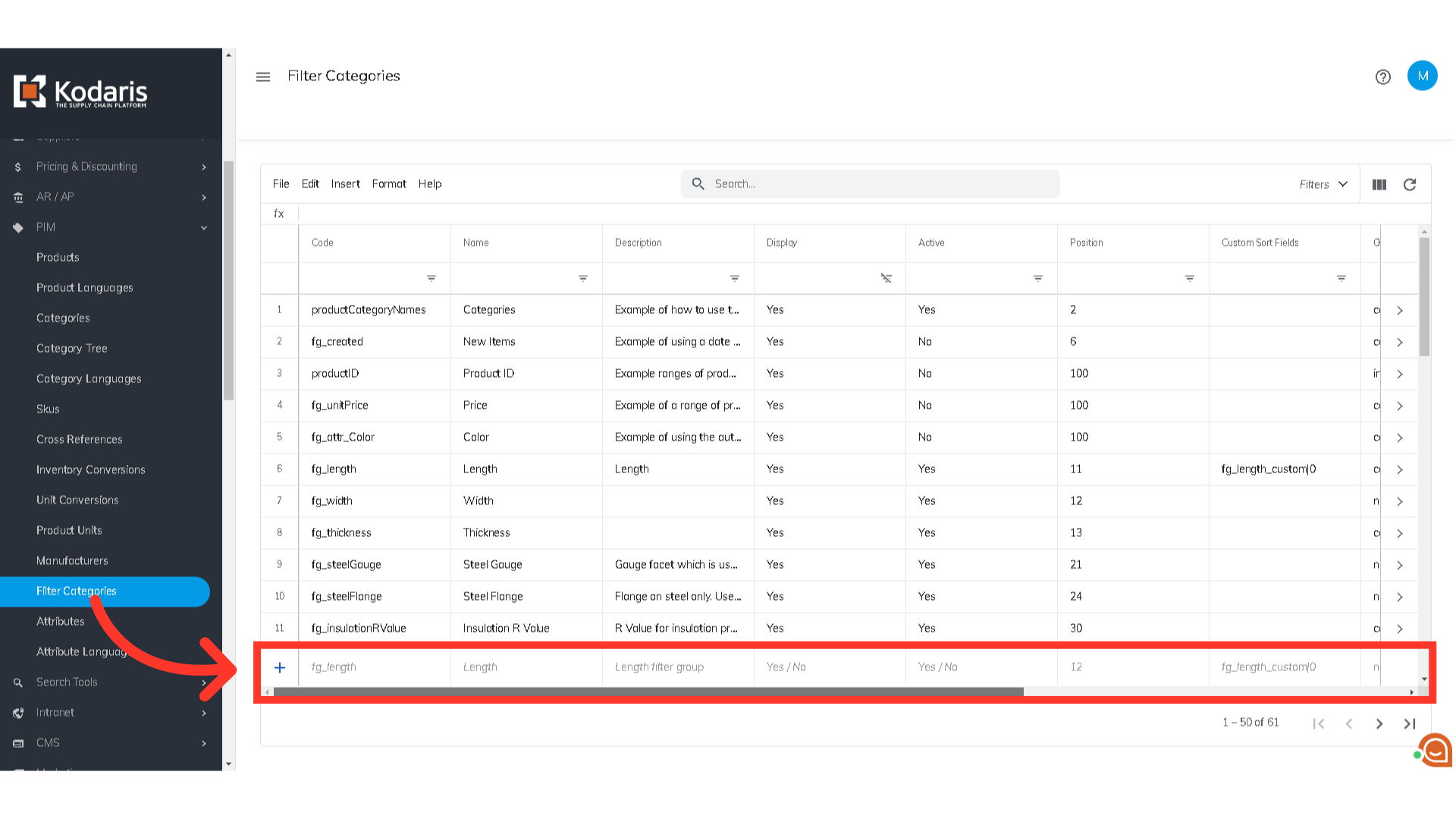Viewport: 1456px width, 819px height.
Task: Open the chat support bubble icon
Action: [x=1436, y=751]
